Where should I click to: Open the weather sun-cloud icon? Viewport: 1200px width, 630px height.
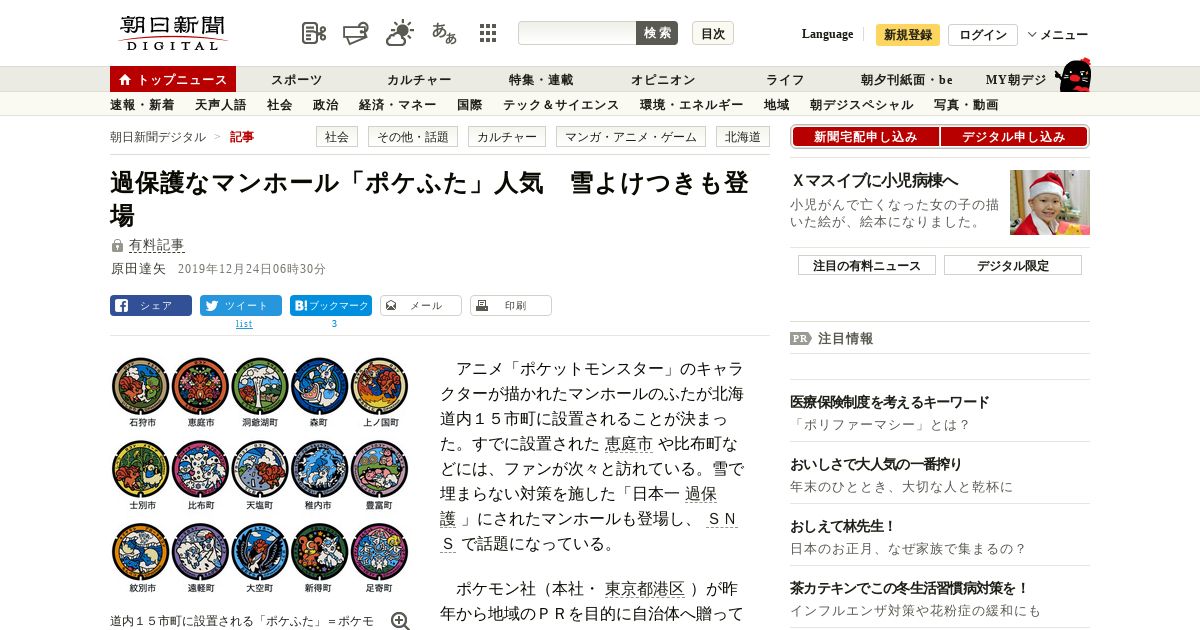pyautogui.click(x=400, y=33)
